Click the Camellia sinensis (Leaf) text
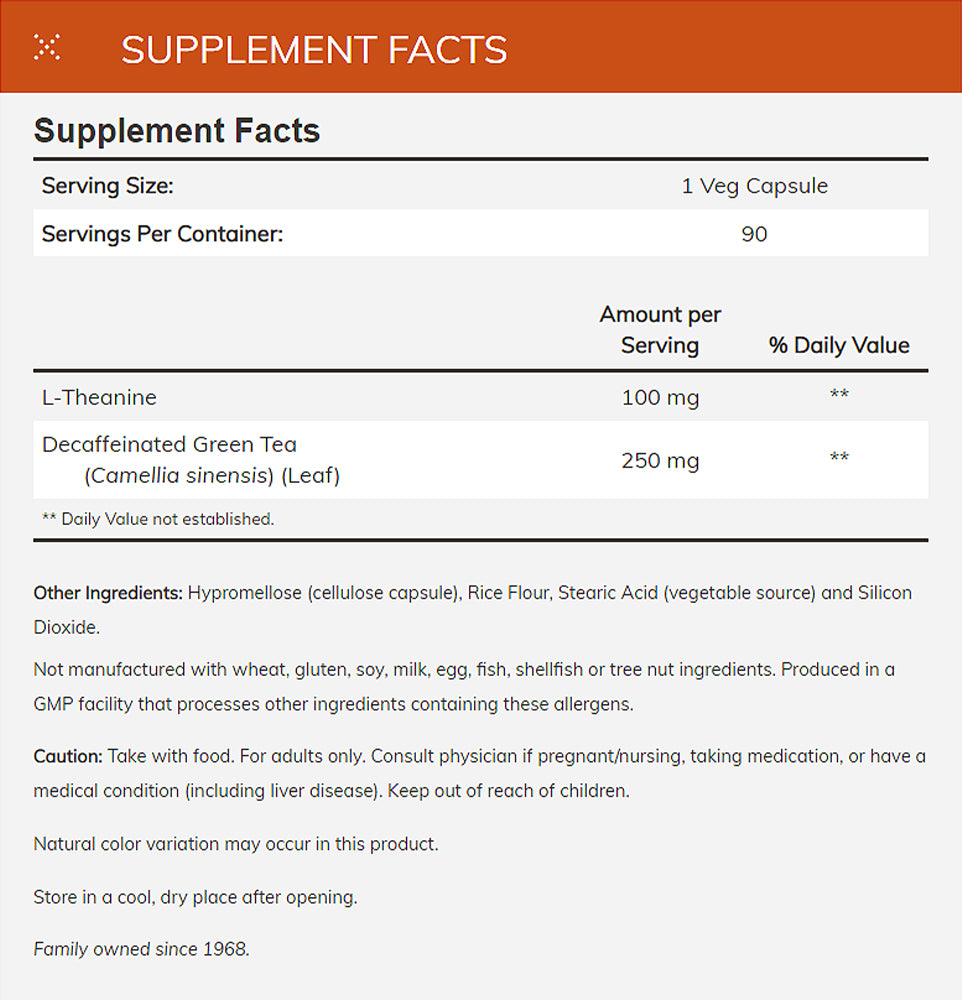Viewport: 962px width, 1000px height. [212, 476]
